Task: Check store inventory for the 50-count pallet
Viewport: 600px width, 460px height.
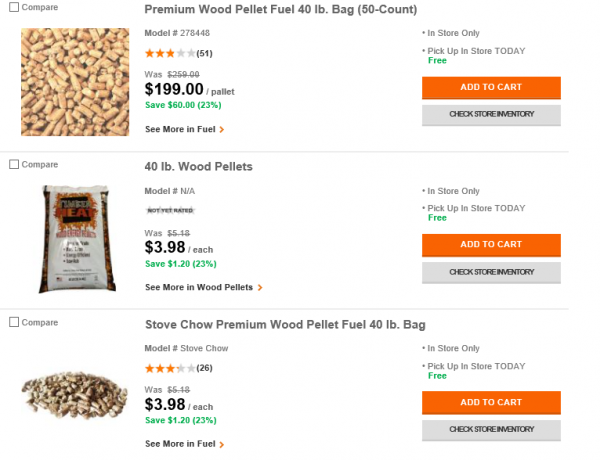Action: [x=491, y=114]
